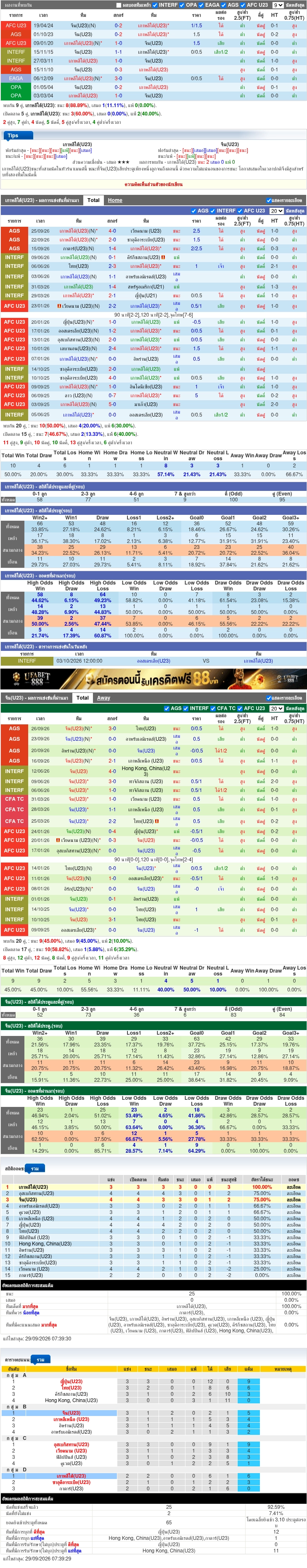Click เวียดนาม (U23) opponent in 25/09/26 row

(x=146, y=231)
